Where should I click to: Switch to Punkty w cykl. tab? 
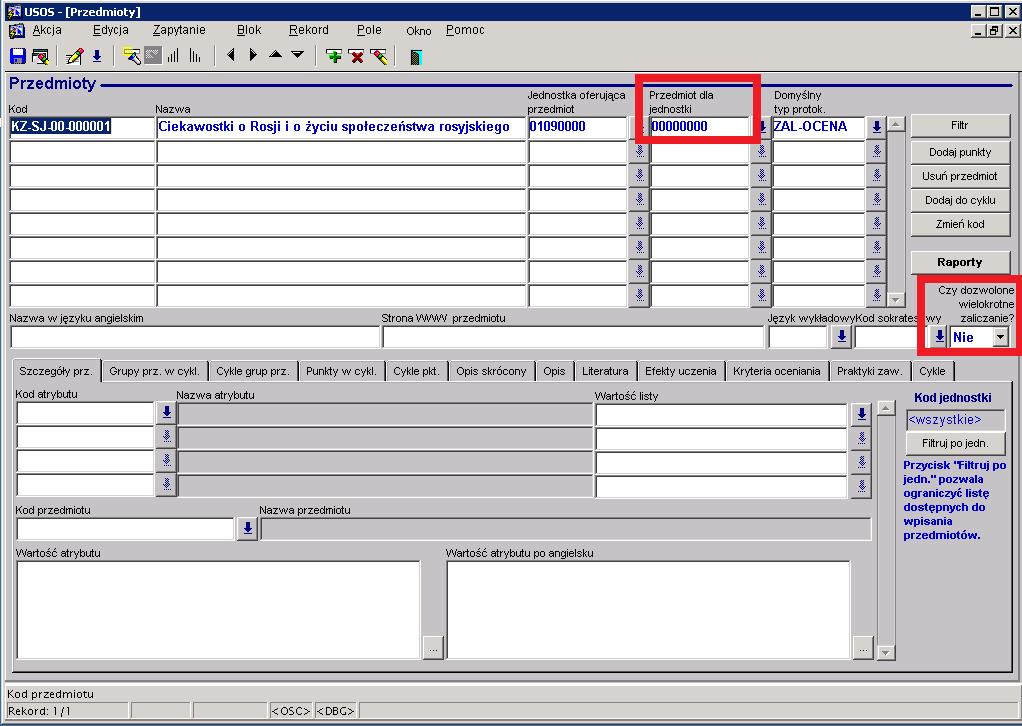pos(342,371)
